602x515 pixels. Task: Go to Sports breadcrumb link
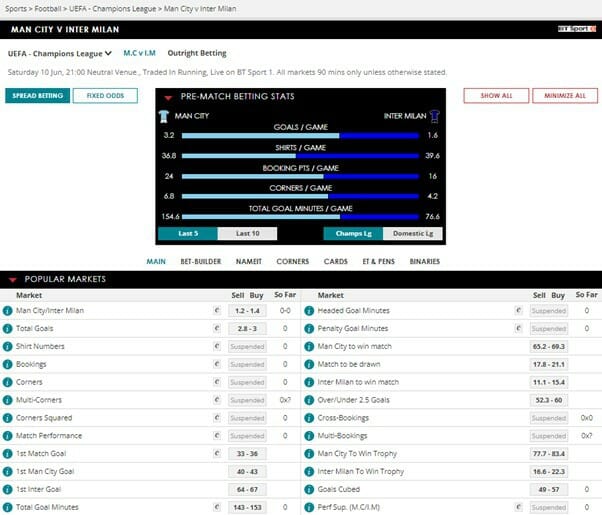(16, 8)
